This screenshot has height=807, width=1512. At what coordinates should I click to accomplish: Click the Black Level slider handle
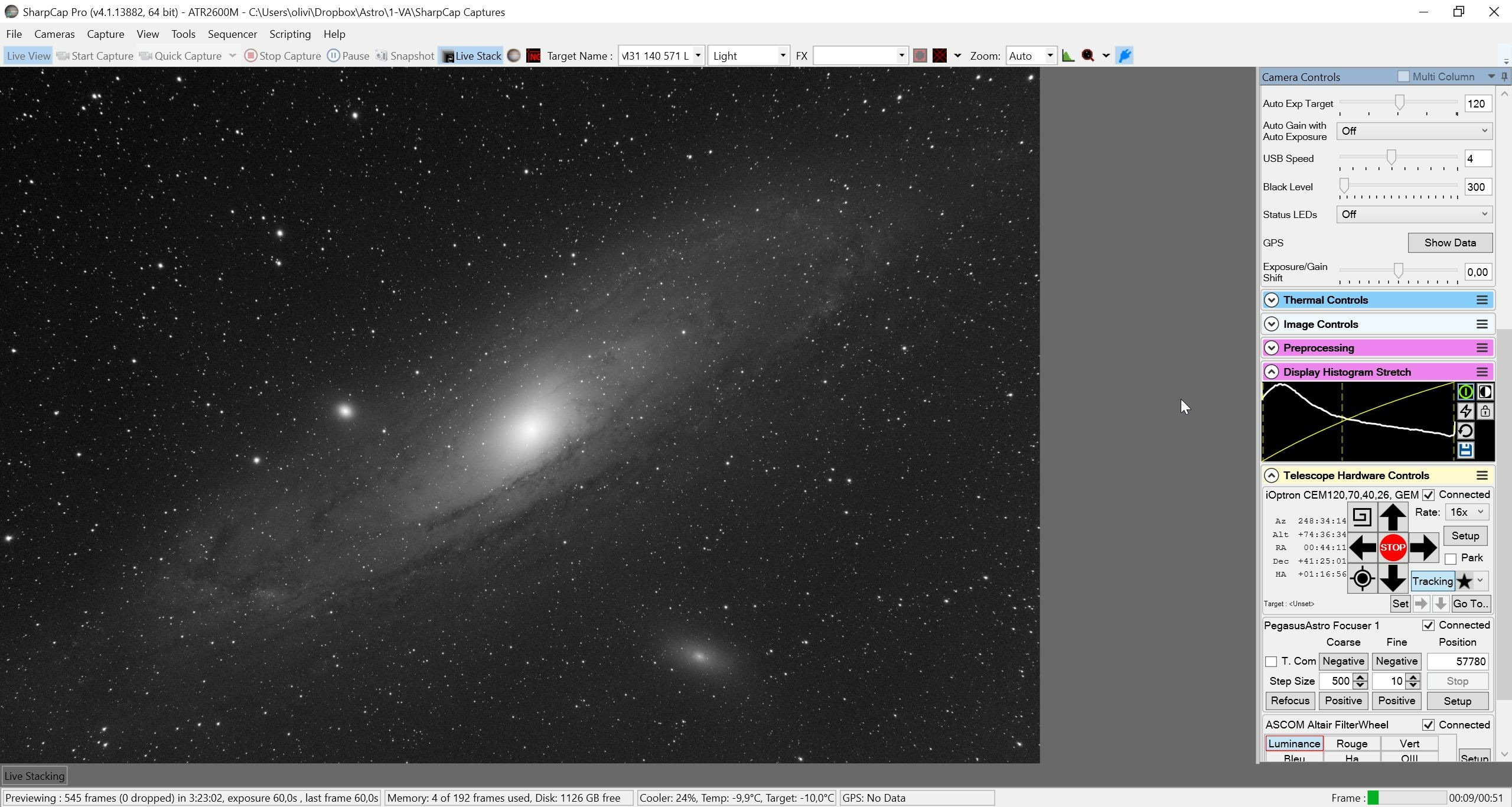[x=1344, y=186]
